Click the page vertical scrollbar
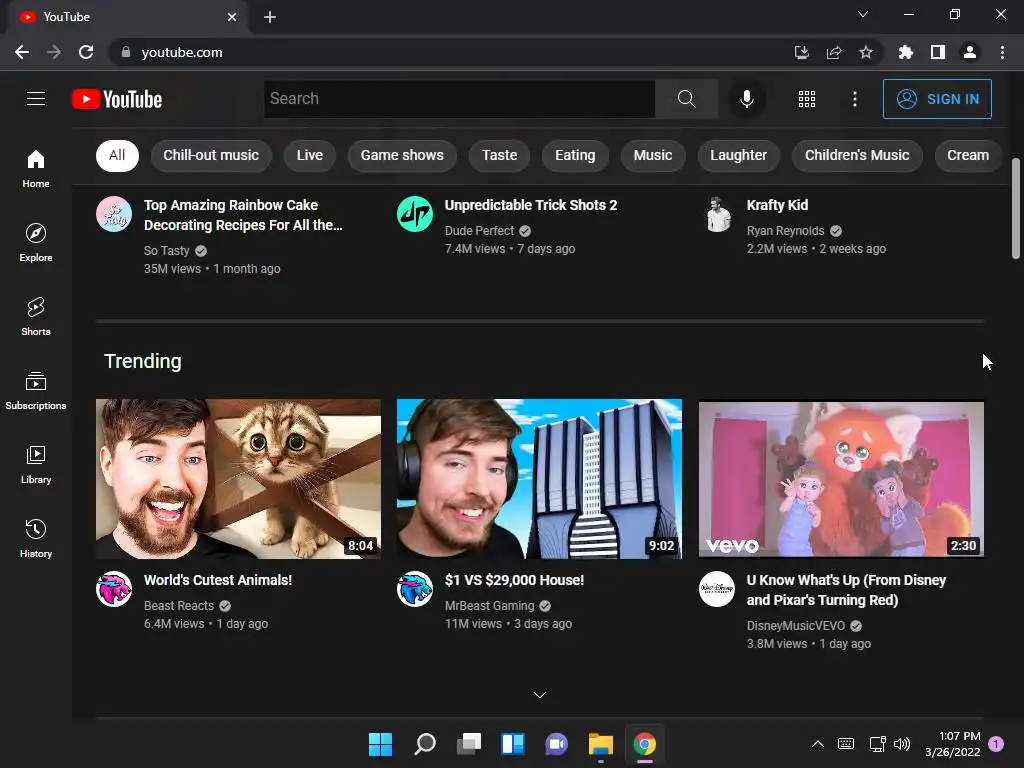This screenshot has width=1024, height=768. [x=1016, y=209]
